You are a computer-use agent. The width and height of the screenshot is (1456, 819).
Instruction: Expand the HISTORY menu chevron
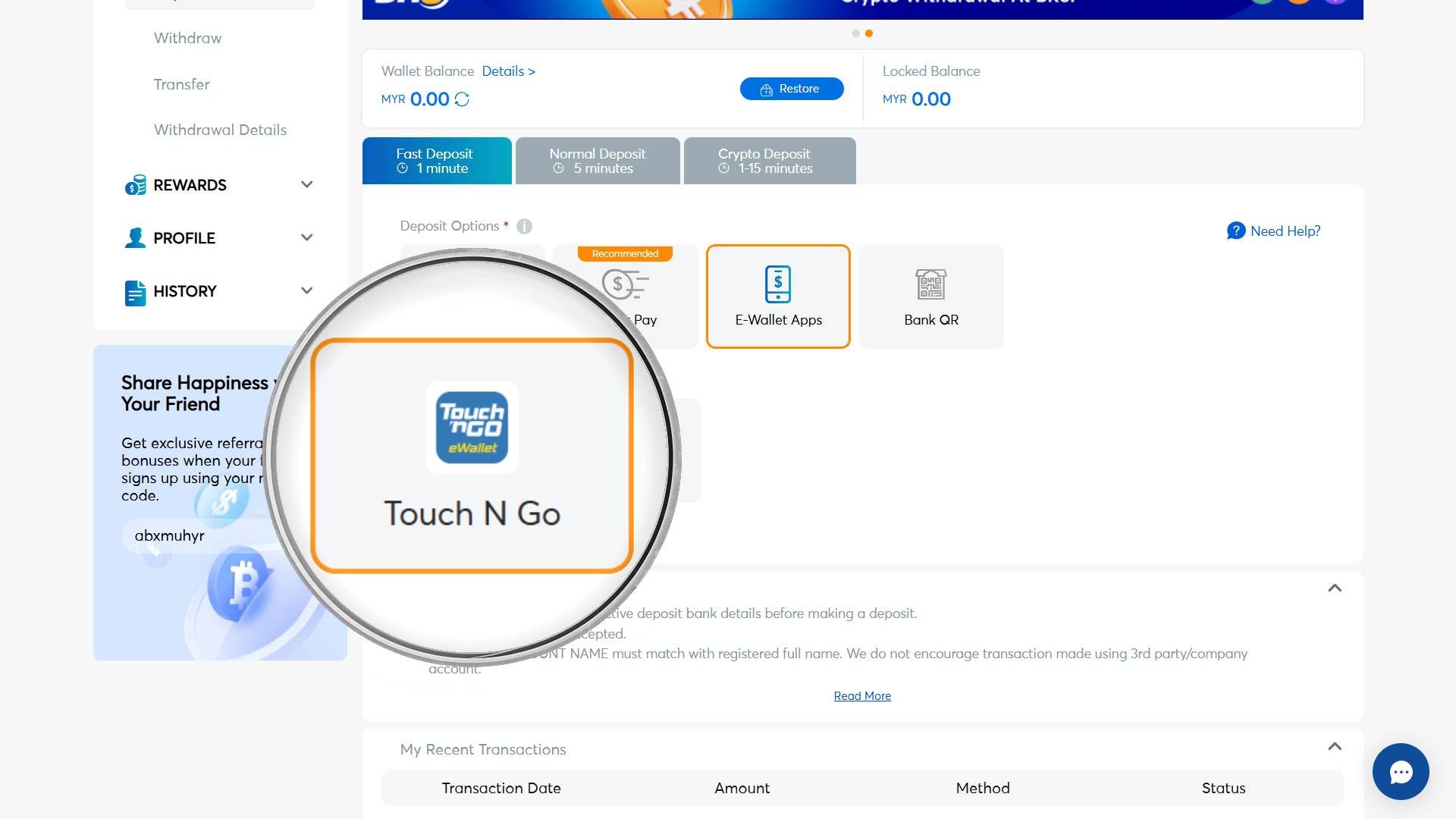click(x=306, y=290)
